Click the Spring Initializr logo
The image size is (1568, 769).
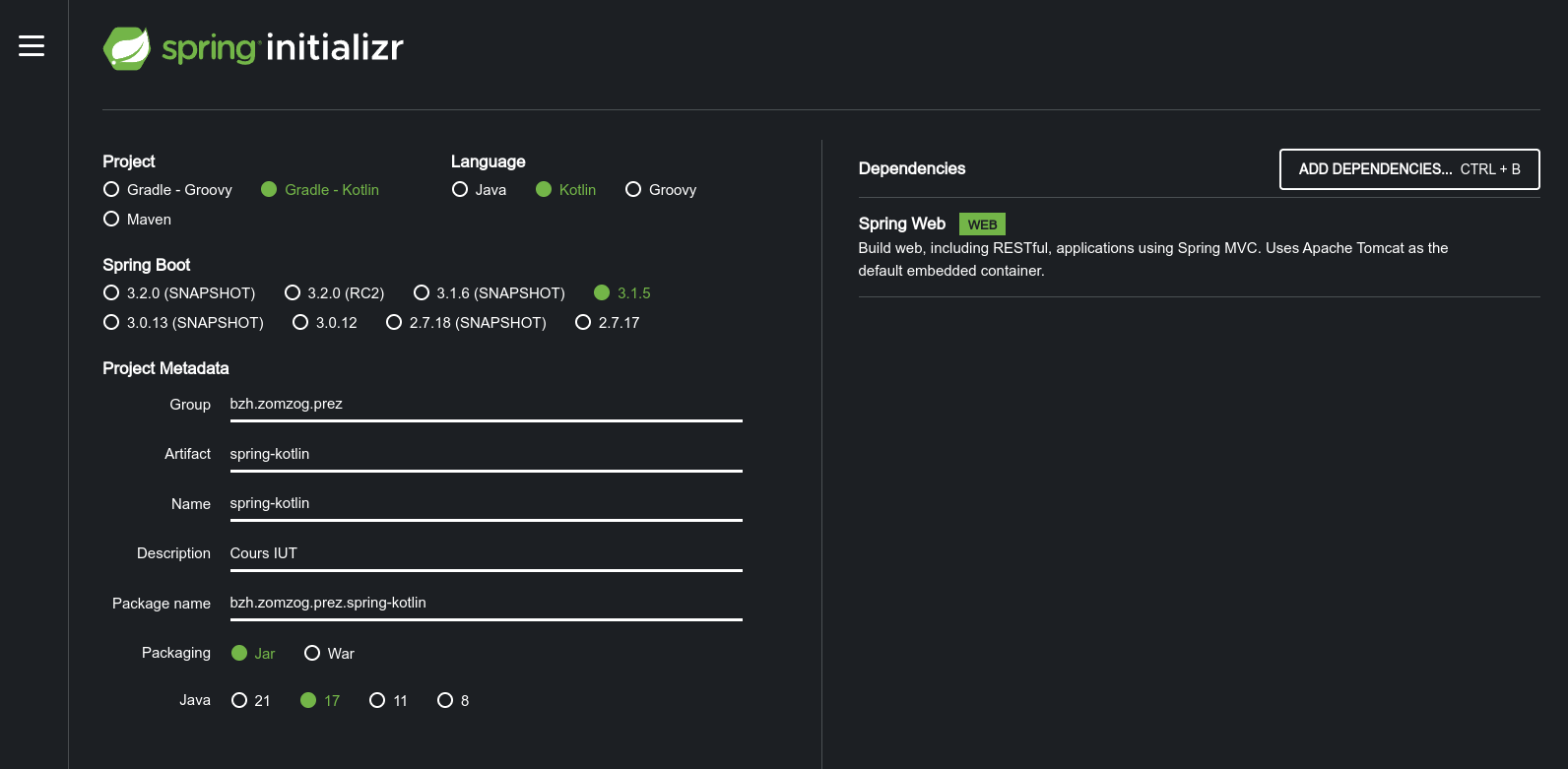(x=253, y=48)
